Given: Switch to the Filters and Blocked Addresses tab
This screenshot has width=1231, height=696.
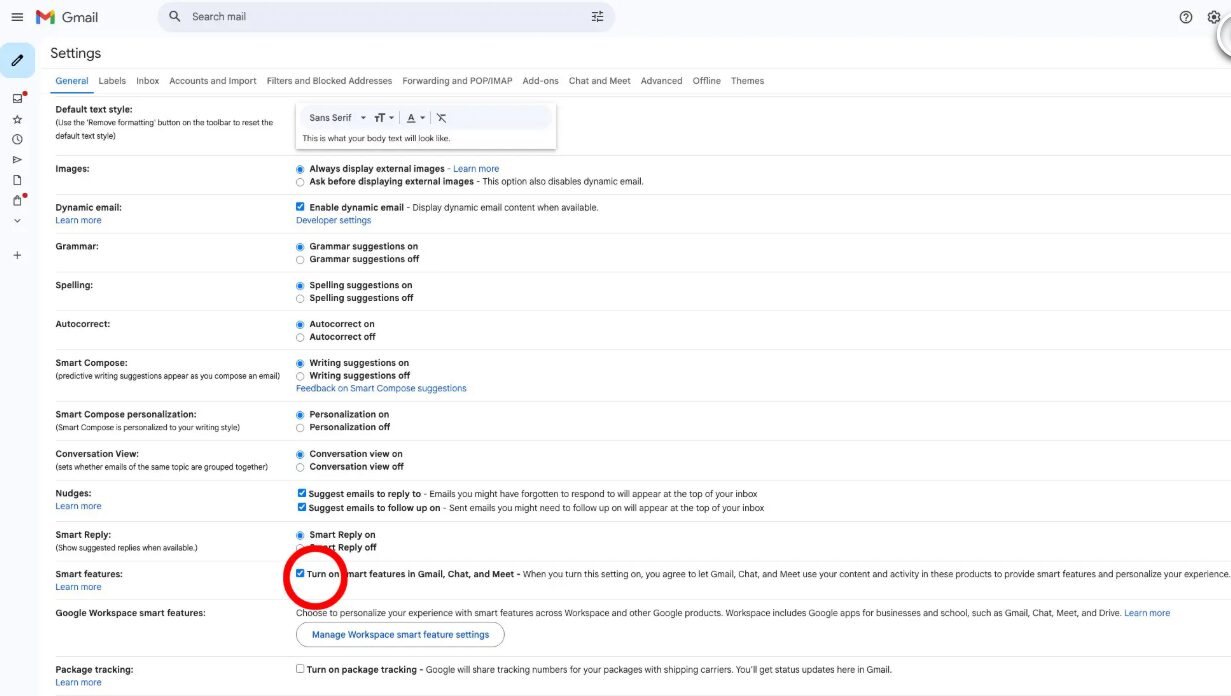Looking at the screenshot, I should click(329, 81).
